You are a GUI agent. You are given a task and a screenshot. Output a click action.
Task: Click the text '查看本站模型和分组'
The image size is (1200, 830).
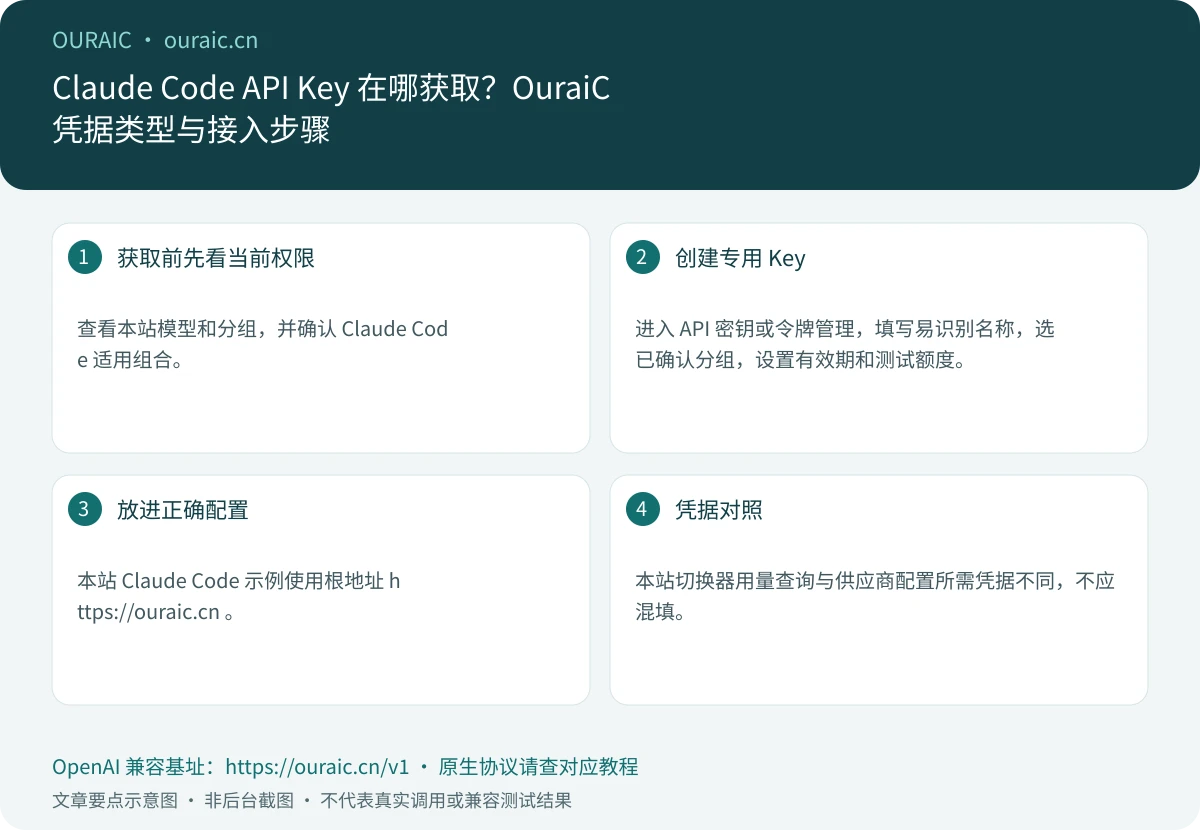click(x=166, y=329)
